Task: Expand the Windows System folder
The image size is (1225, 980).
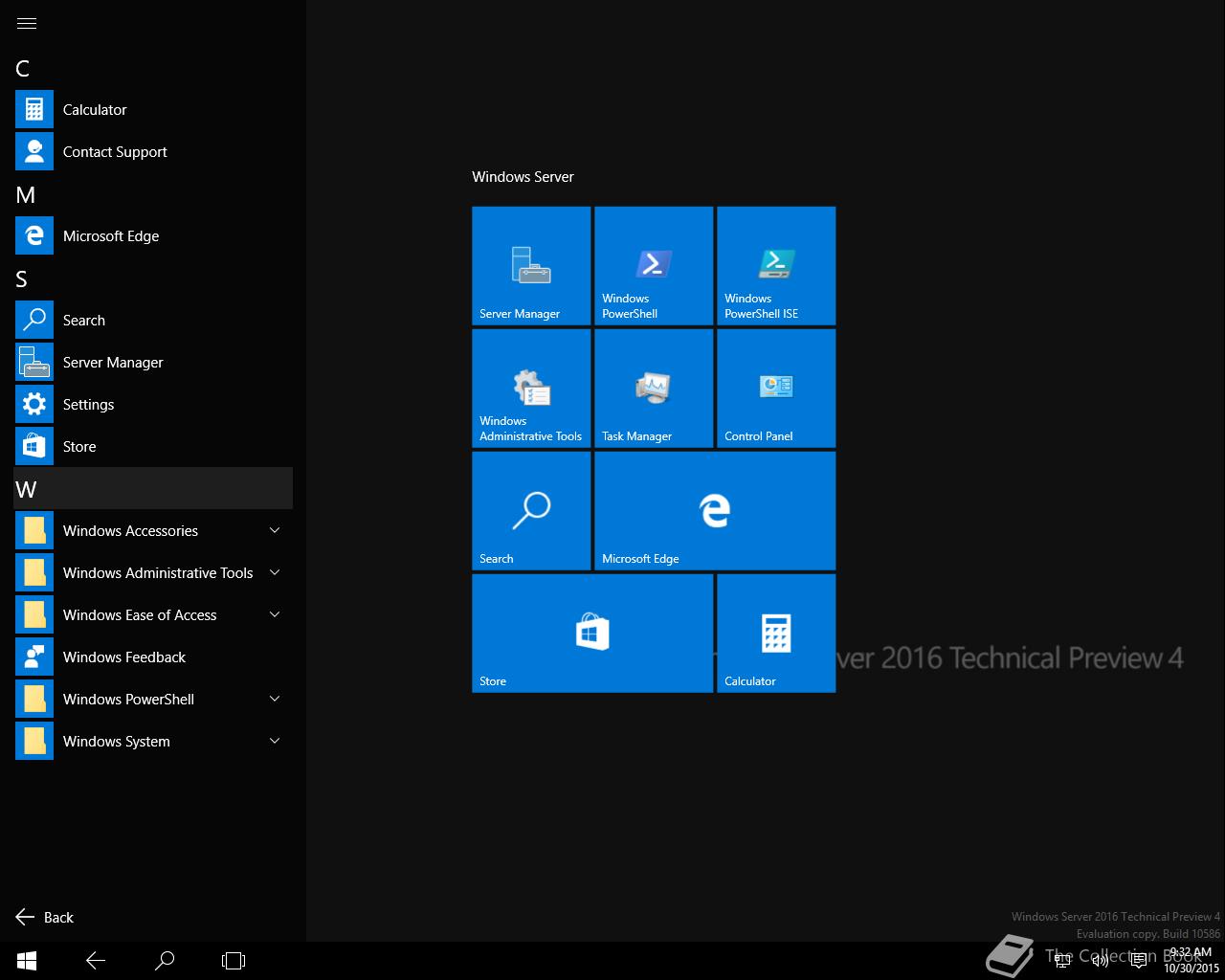Action: point(153,742)
